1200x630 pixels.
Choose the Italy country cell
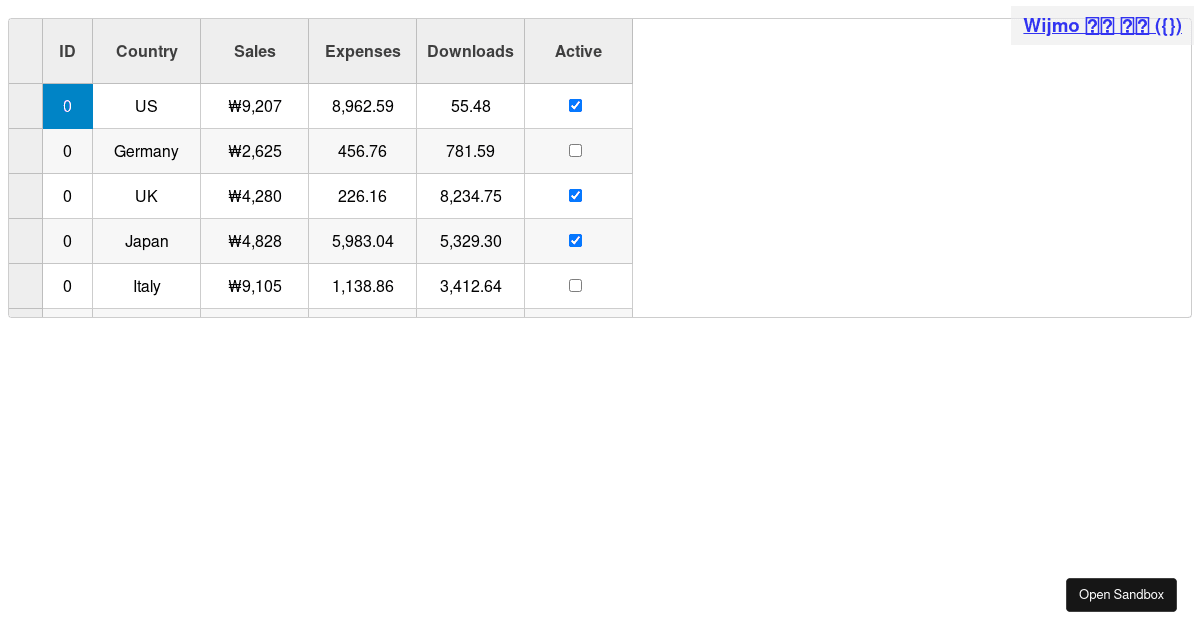tap(147, 286)
